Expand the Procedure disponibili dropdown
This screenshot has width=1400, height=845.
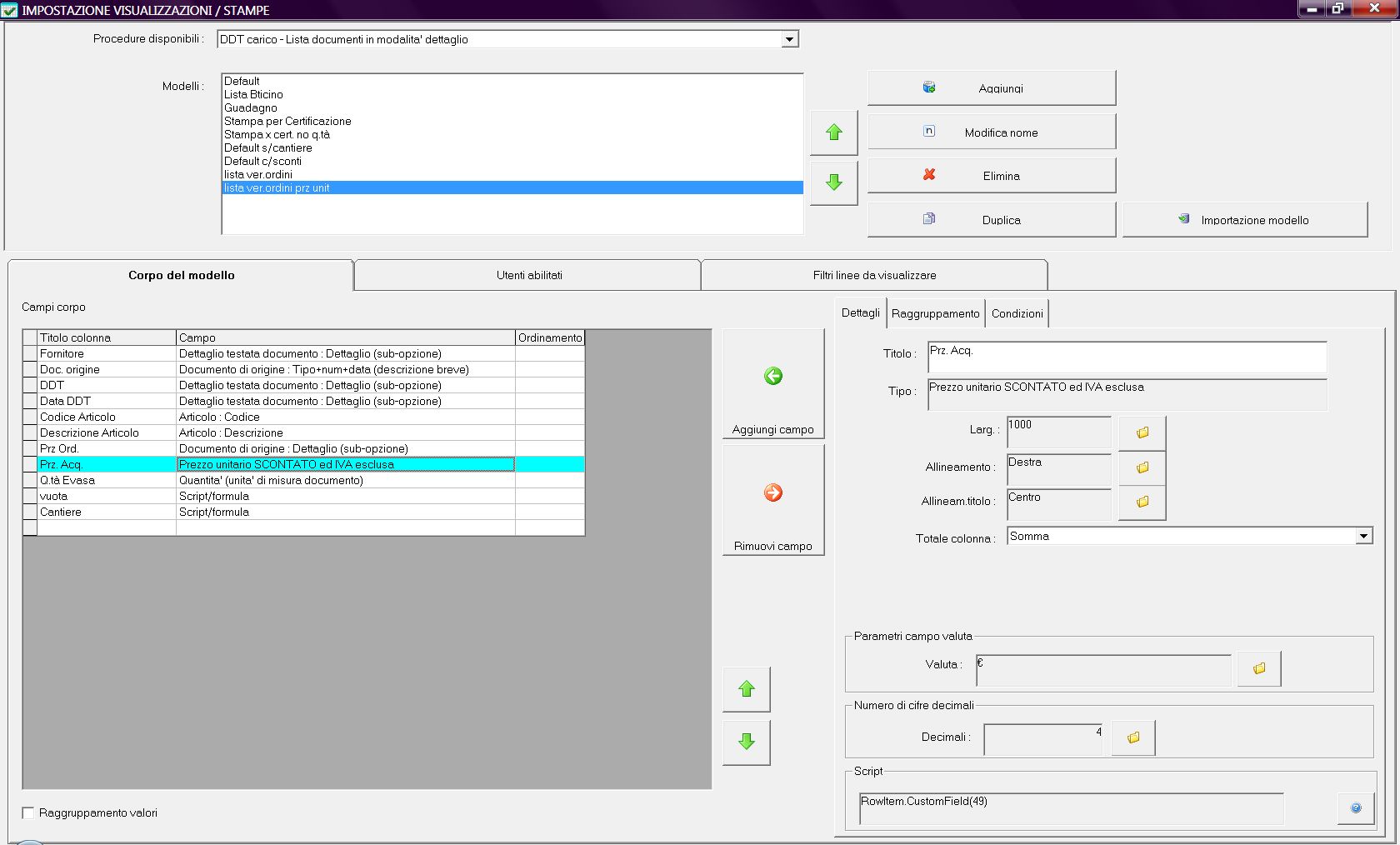point(788,39)
